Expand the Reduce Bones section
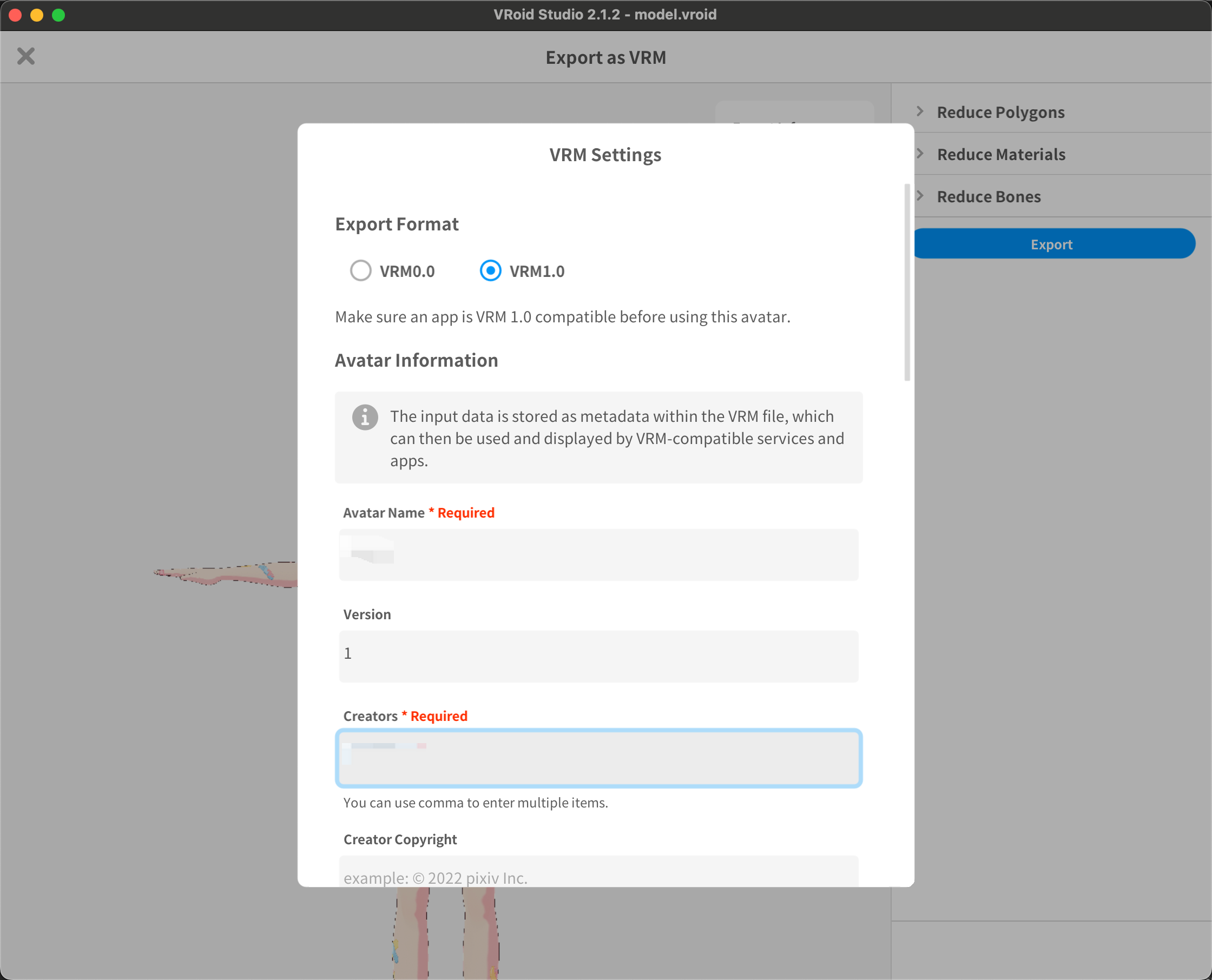1212x980 pixels. 920,196
